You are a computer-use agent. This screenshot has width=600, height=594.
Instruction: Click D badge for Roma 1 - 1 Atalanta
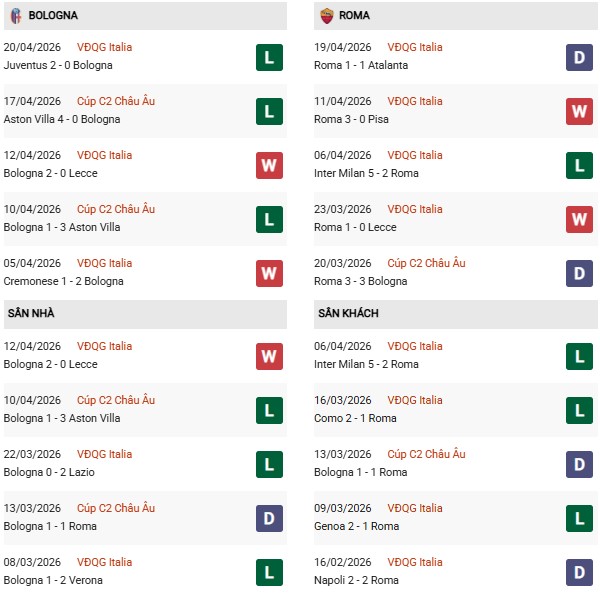click(580, 57)
